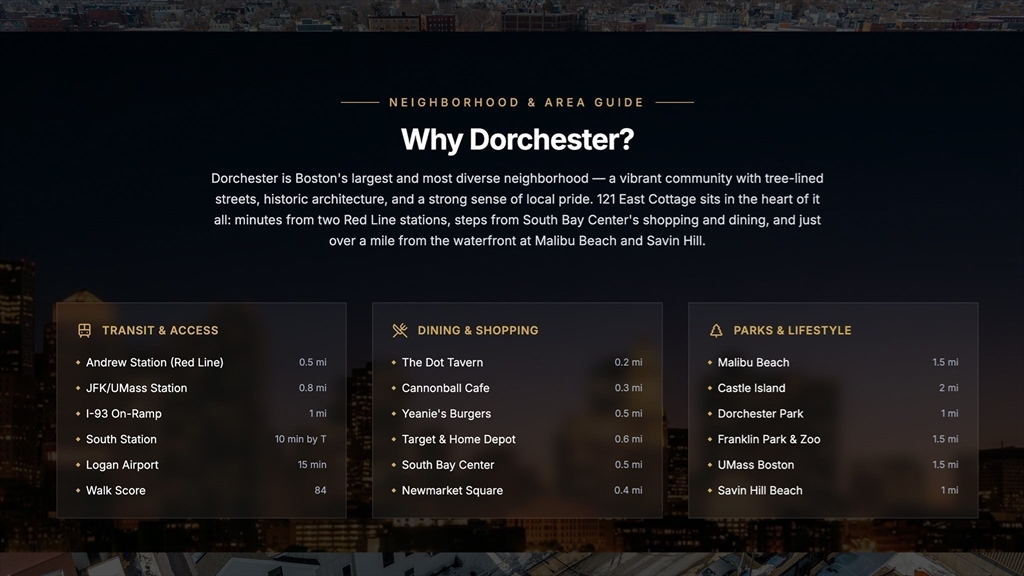Click the Castle Island entry

(751, 388)
